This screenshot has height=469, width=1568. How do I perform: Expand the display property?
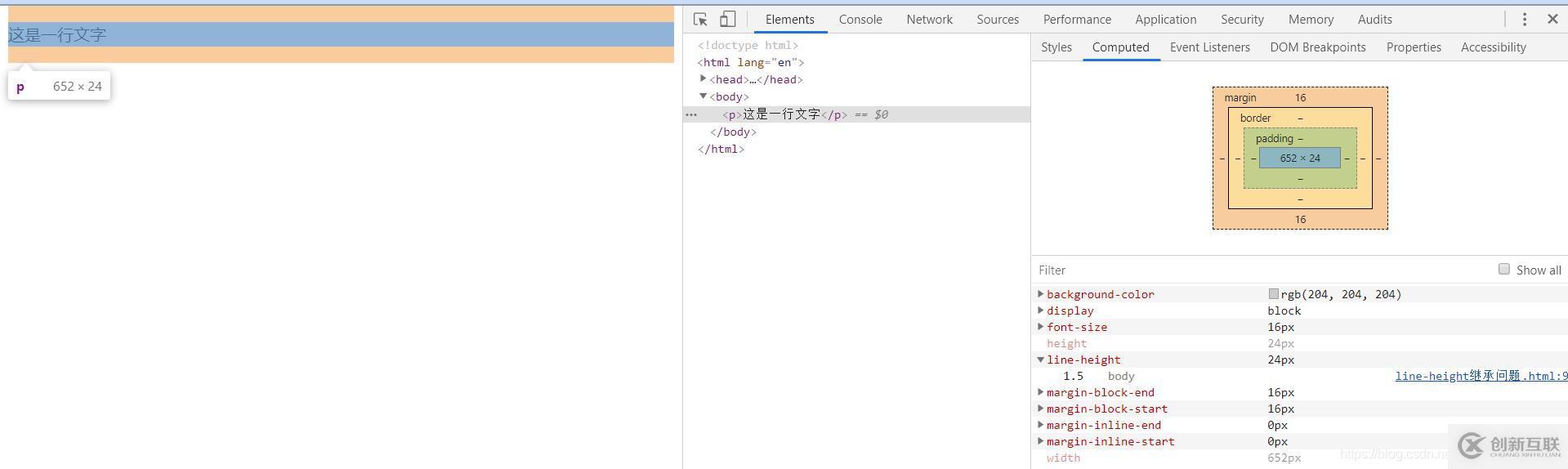(x=1040, y=310)
